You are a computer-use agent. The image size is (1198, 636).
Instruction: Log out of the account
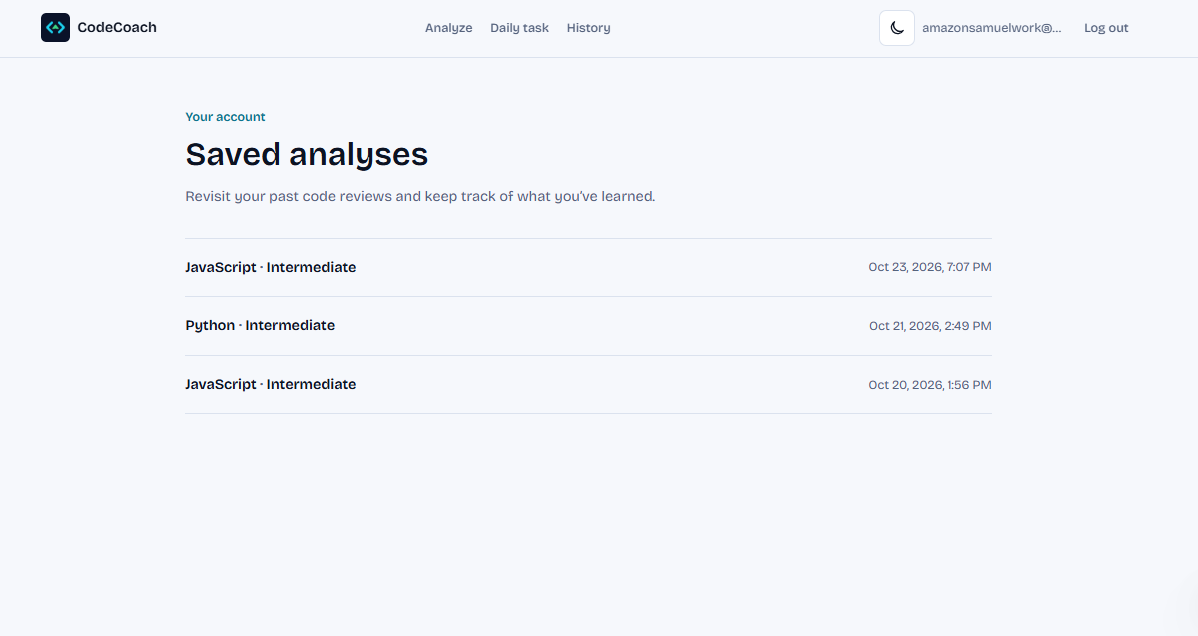coord(1106,28)
